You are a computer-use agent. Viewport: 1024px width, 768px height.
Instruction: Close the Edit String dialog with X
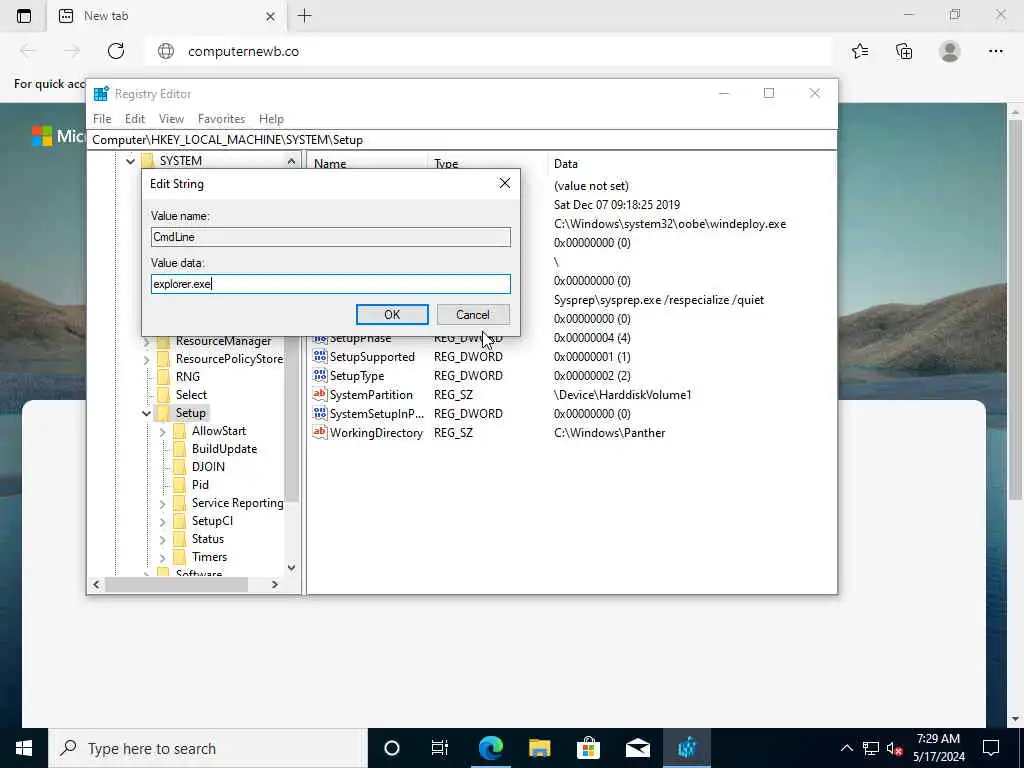click(505, 184)
